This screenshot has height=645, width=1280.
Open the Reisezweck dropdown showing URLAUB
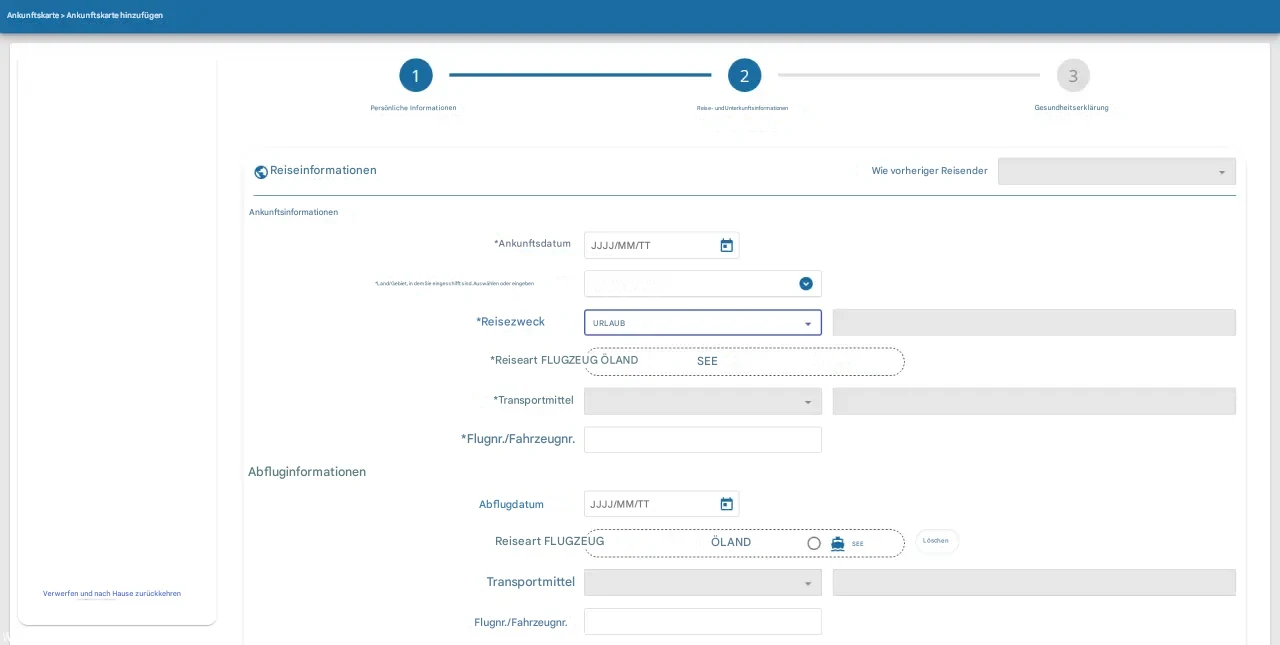pos(702,323)
